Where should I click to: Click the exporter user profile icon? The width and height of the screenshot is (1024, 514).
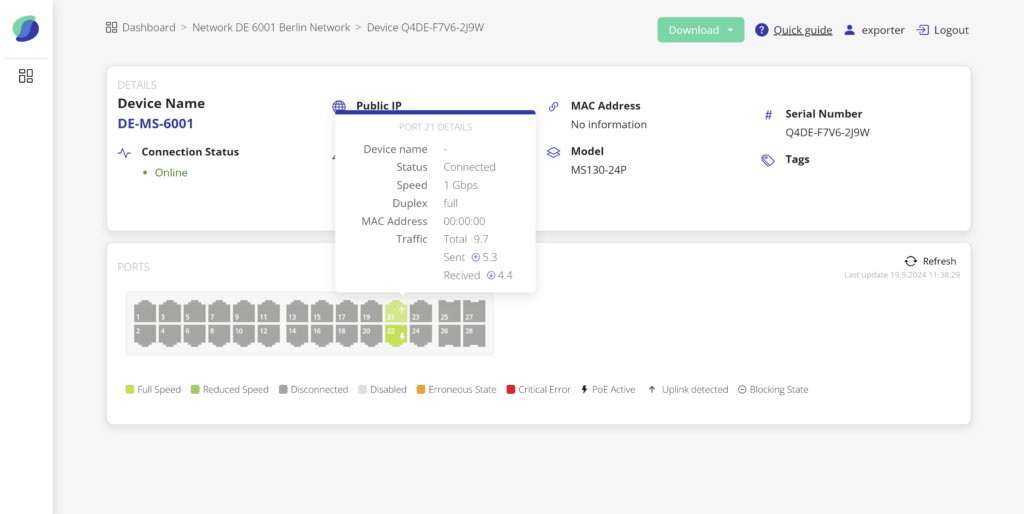tap(850, 30)
